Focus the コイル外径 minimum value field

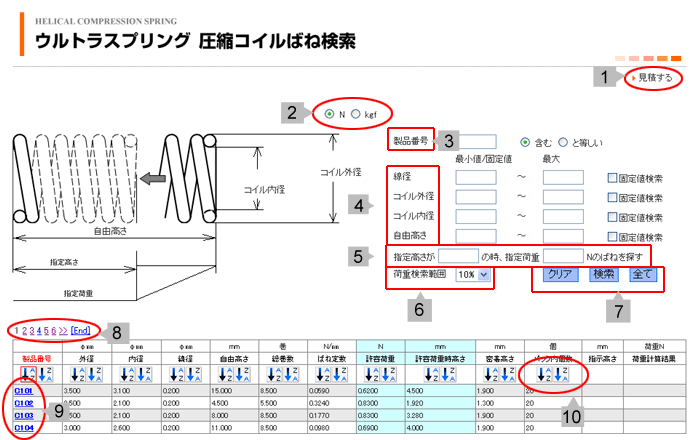click(x=476, y=197)
